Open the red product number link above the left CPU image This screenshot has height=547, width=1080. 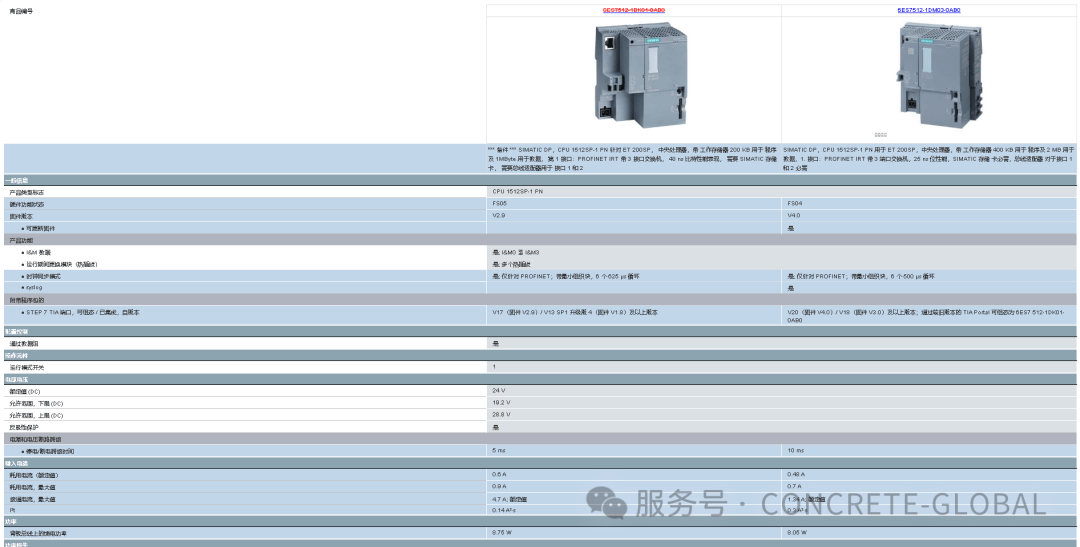tap(634, 10)
